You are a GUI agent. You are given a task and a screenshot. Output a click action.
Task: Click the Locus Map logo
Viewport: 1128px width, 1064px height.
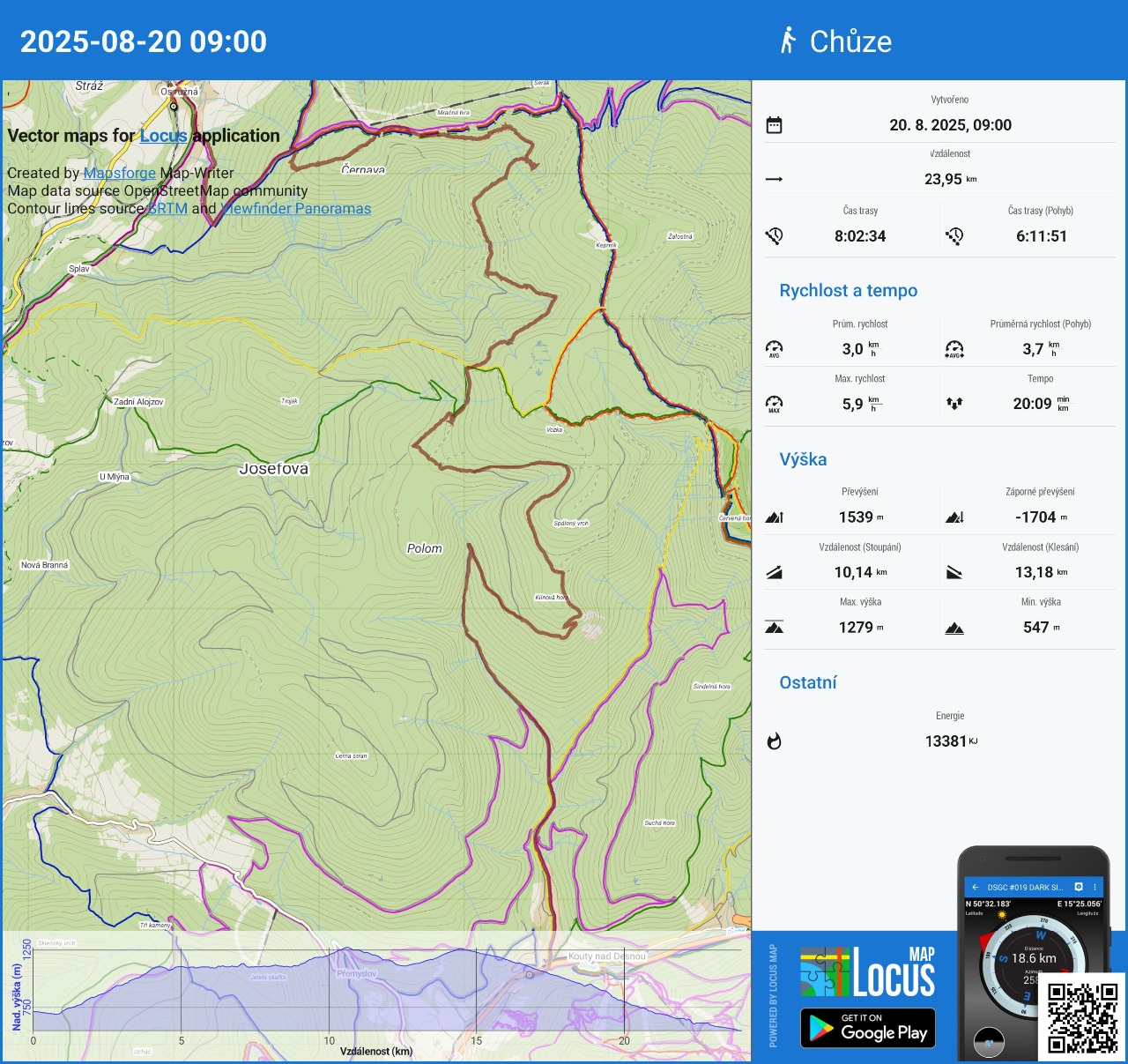(868, 972)
